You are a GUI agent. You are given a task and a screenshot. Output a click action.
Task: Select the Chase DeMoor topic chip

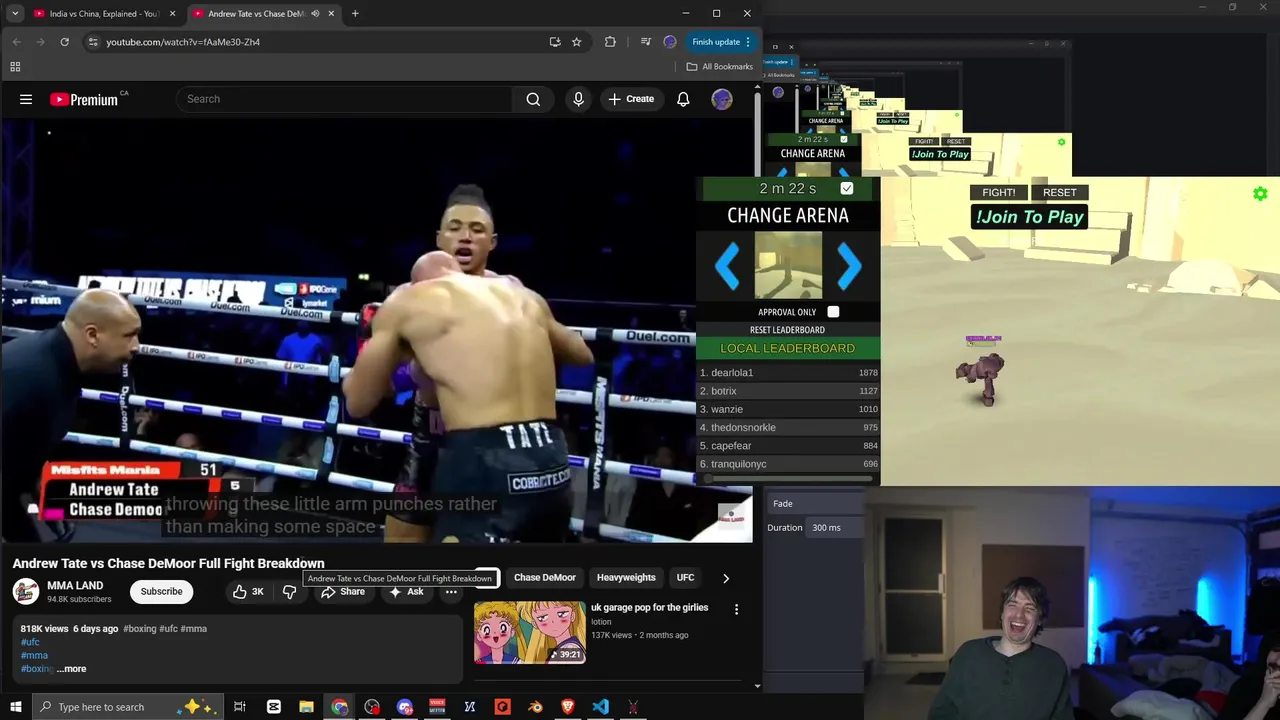(x=545, y=578)
